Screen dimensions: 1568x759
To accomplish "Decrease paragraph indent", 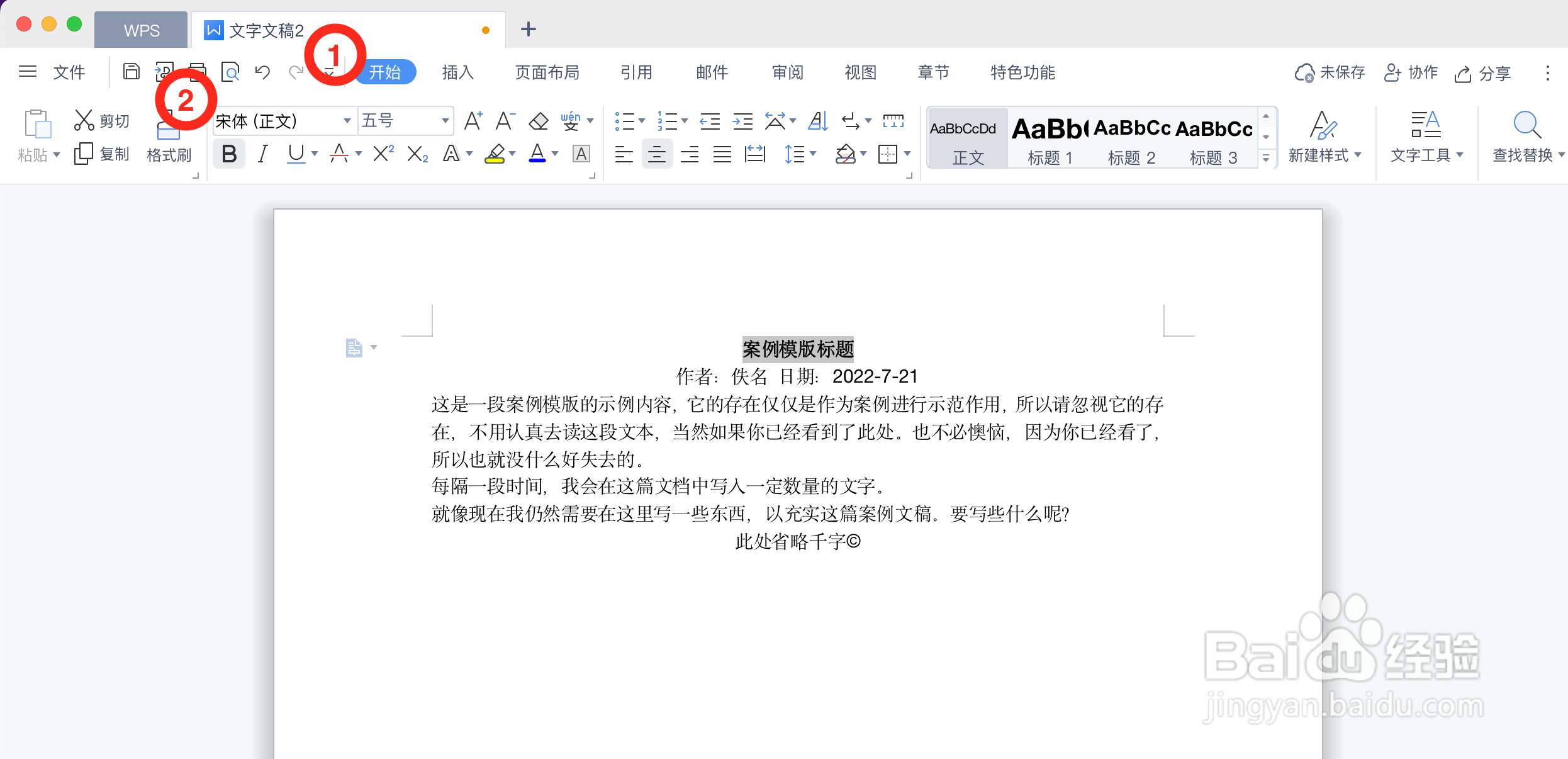I will [710, 120].
